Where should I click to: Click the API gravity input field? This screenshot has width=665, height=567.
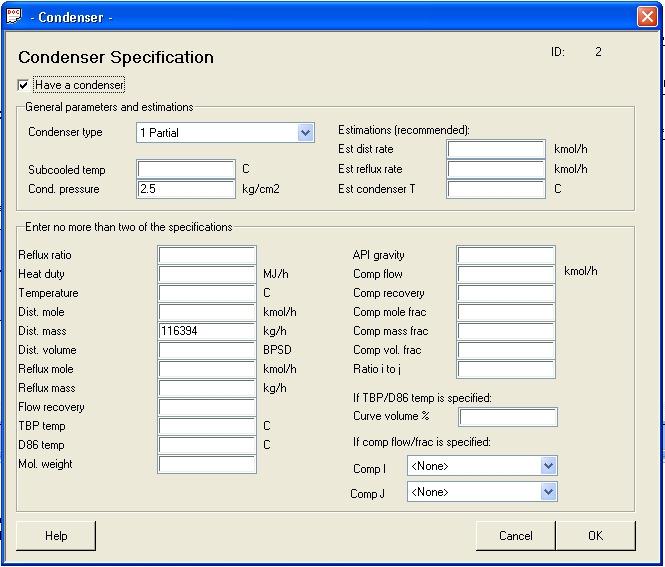click(x=506, y=255)
